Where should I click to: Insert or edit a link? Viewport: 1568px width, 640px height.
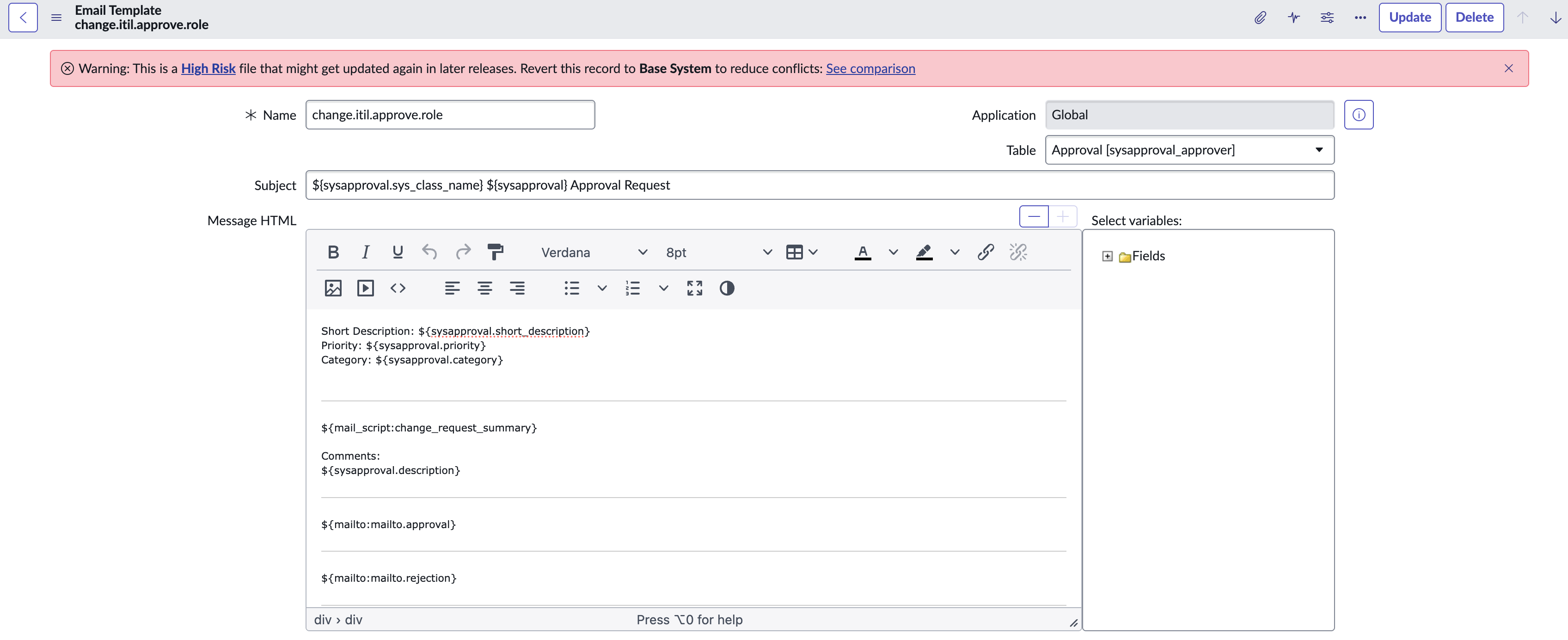click(x=986, y=252)
